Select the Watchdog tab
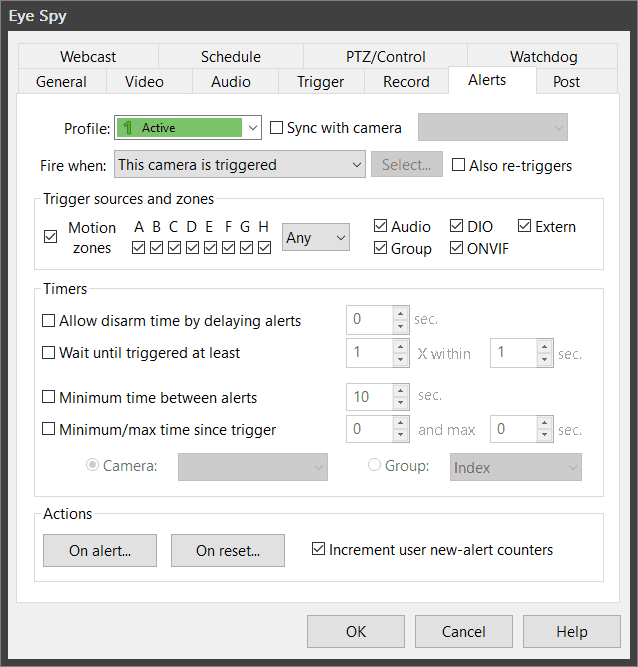This screenshot has height=667, width=638. coord(543,56)
